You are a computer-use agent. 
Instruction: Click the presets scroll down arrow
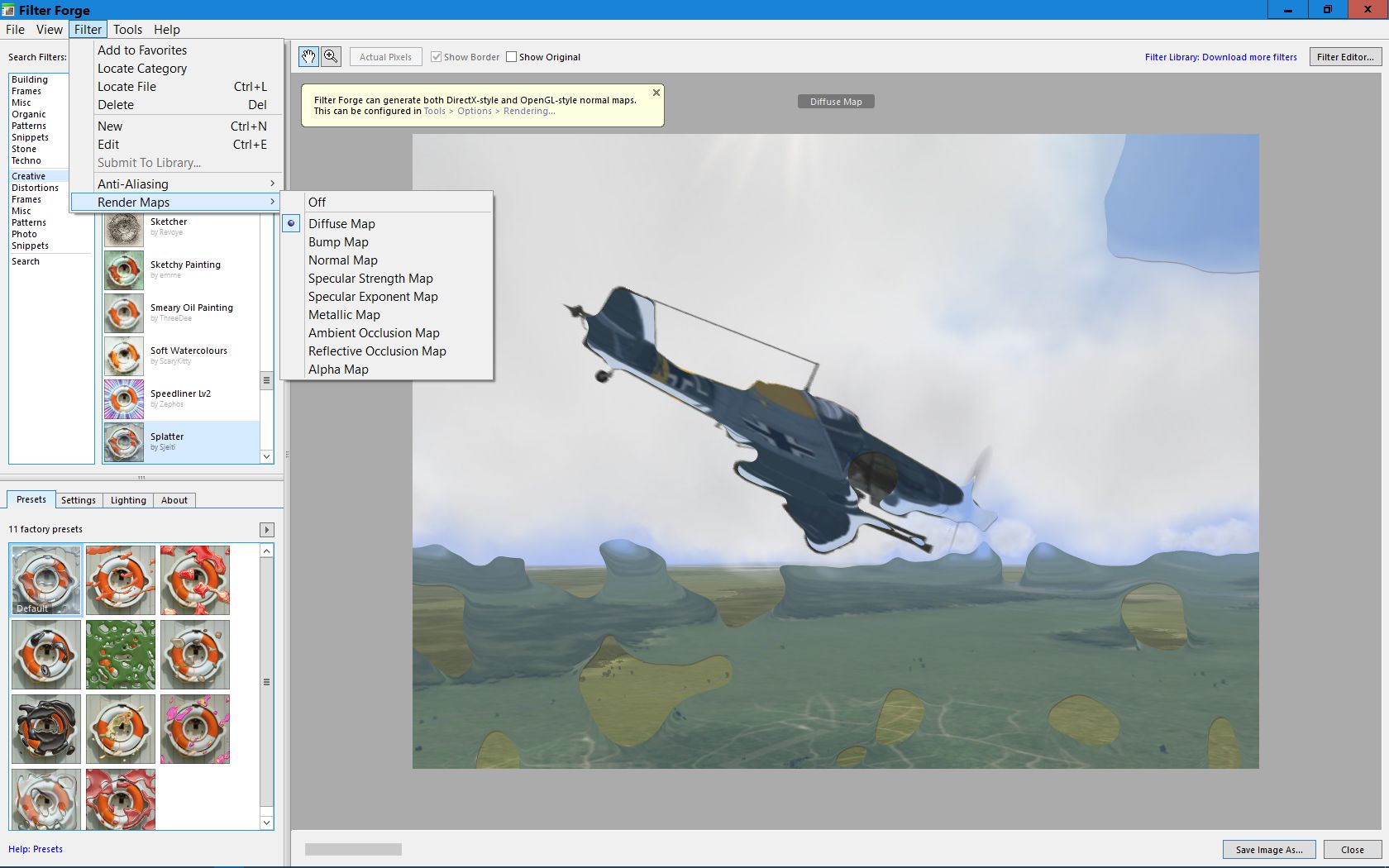click(266, 823)
